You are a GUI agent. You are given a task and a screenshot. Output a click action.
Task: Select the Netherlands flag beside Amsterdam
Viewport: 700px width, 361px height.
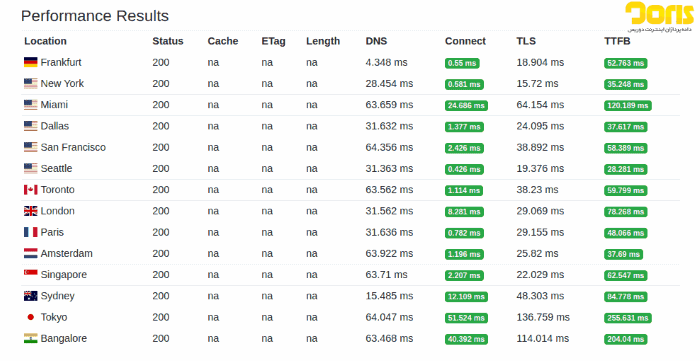30,253
